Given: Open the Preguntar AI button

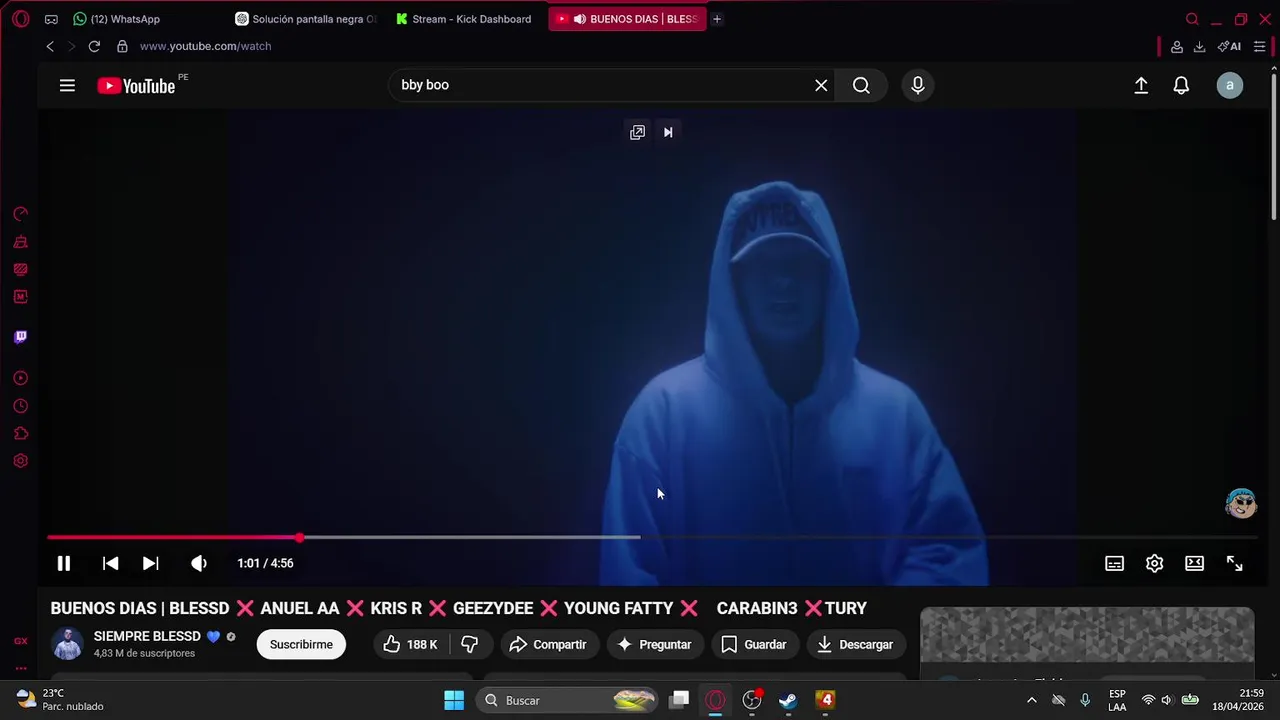Looking at the screenshot, I should tap(654, 644).
